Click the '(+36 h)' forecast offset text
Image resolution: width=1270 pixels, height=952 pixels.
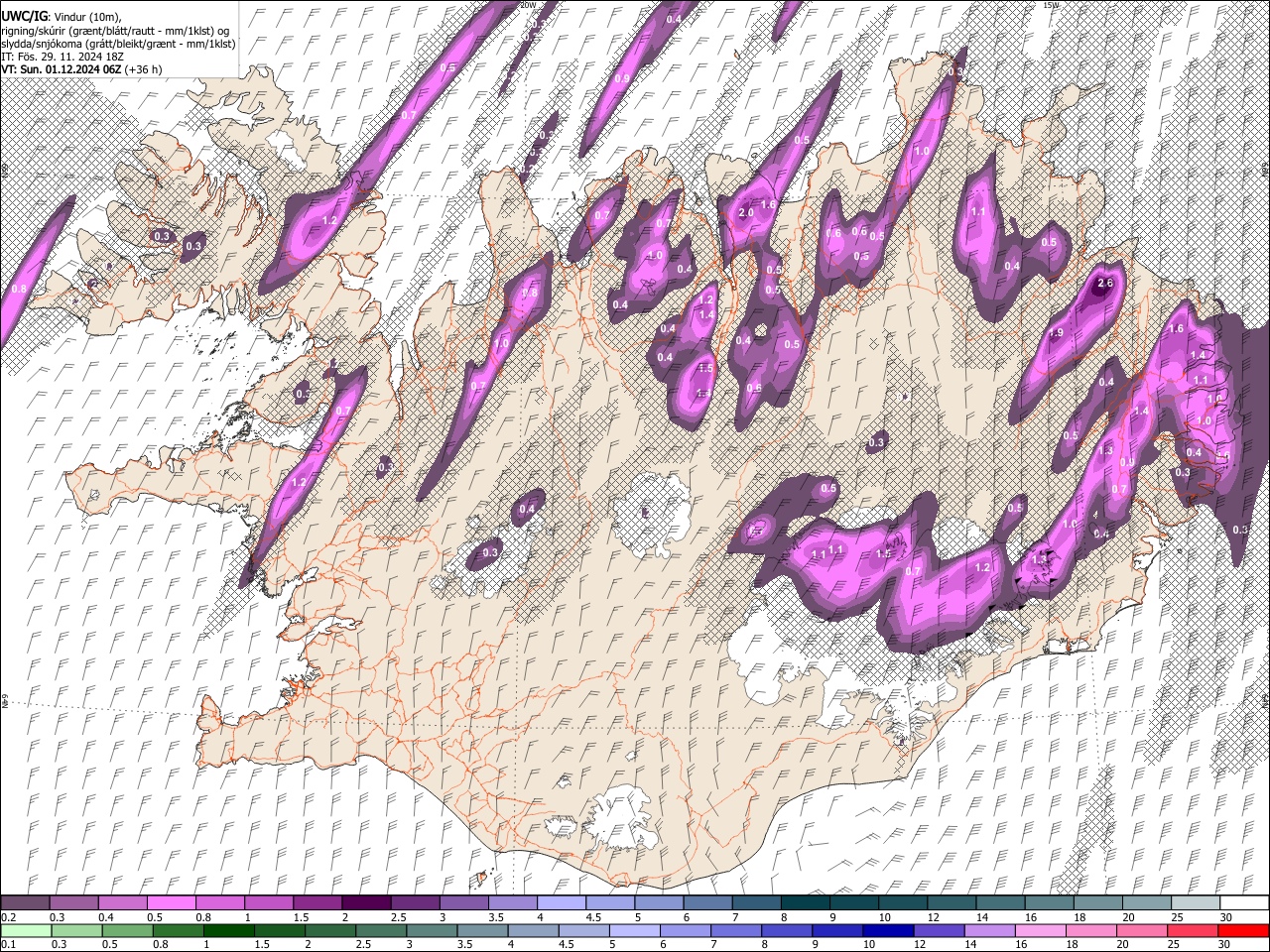click(143, 69)
